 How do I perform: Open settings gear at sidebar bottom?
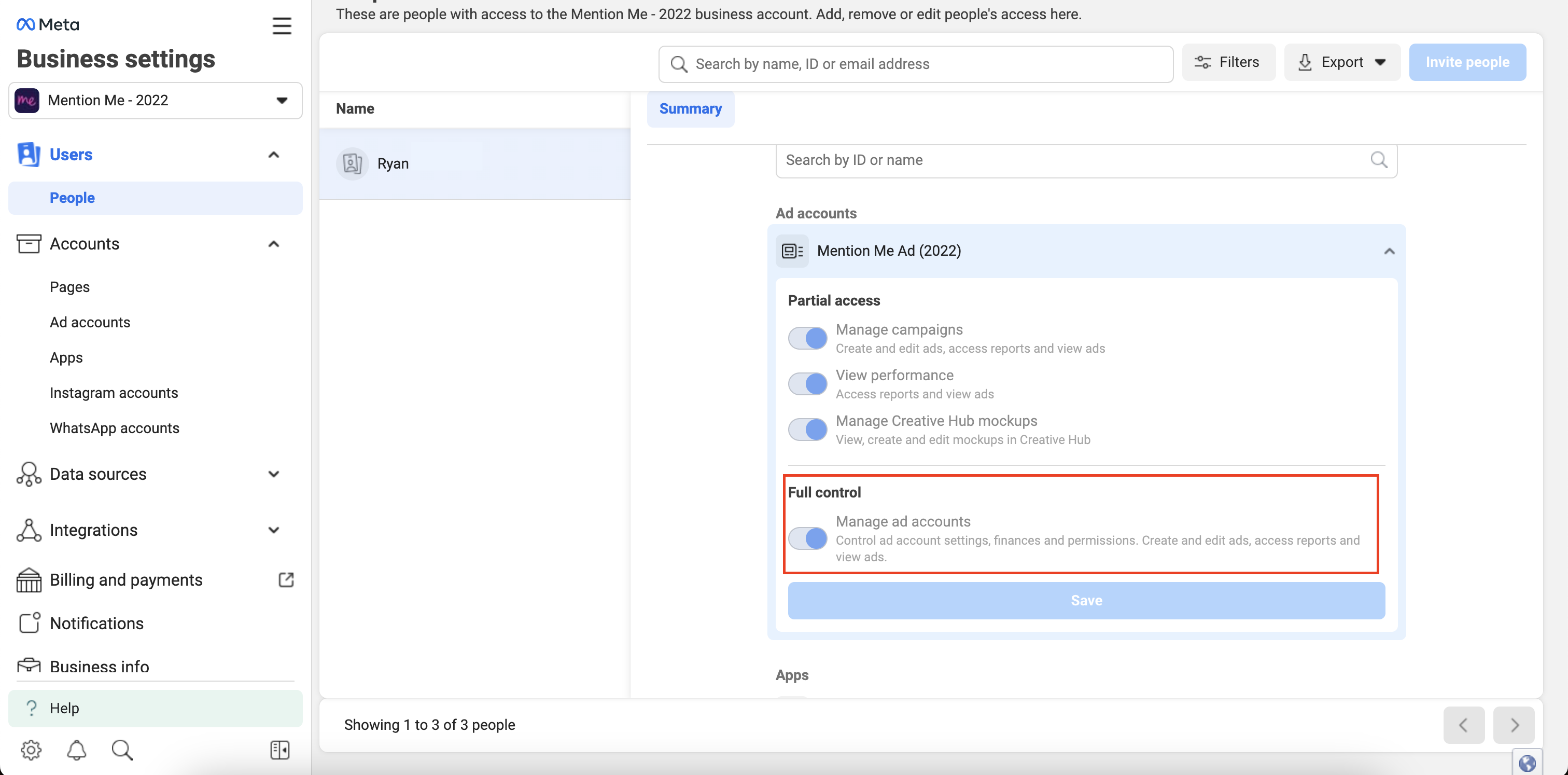pyautogui.click(x=31, y=750)
